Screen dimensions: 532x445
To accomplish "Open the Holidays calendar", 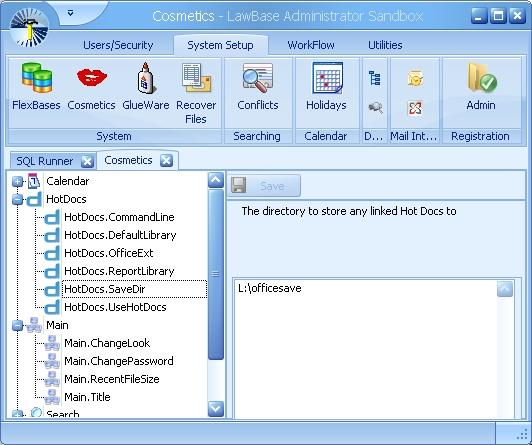I will click(326, 87).
